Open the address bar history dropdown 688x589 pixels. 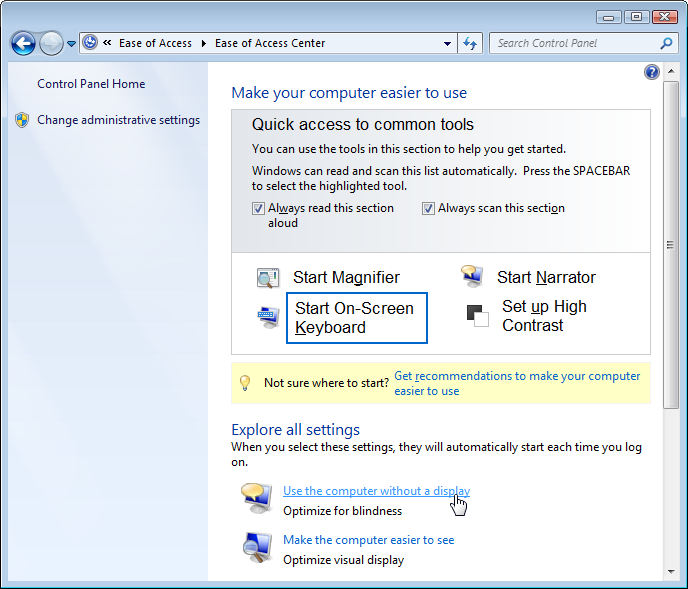(x=447, y=43)
